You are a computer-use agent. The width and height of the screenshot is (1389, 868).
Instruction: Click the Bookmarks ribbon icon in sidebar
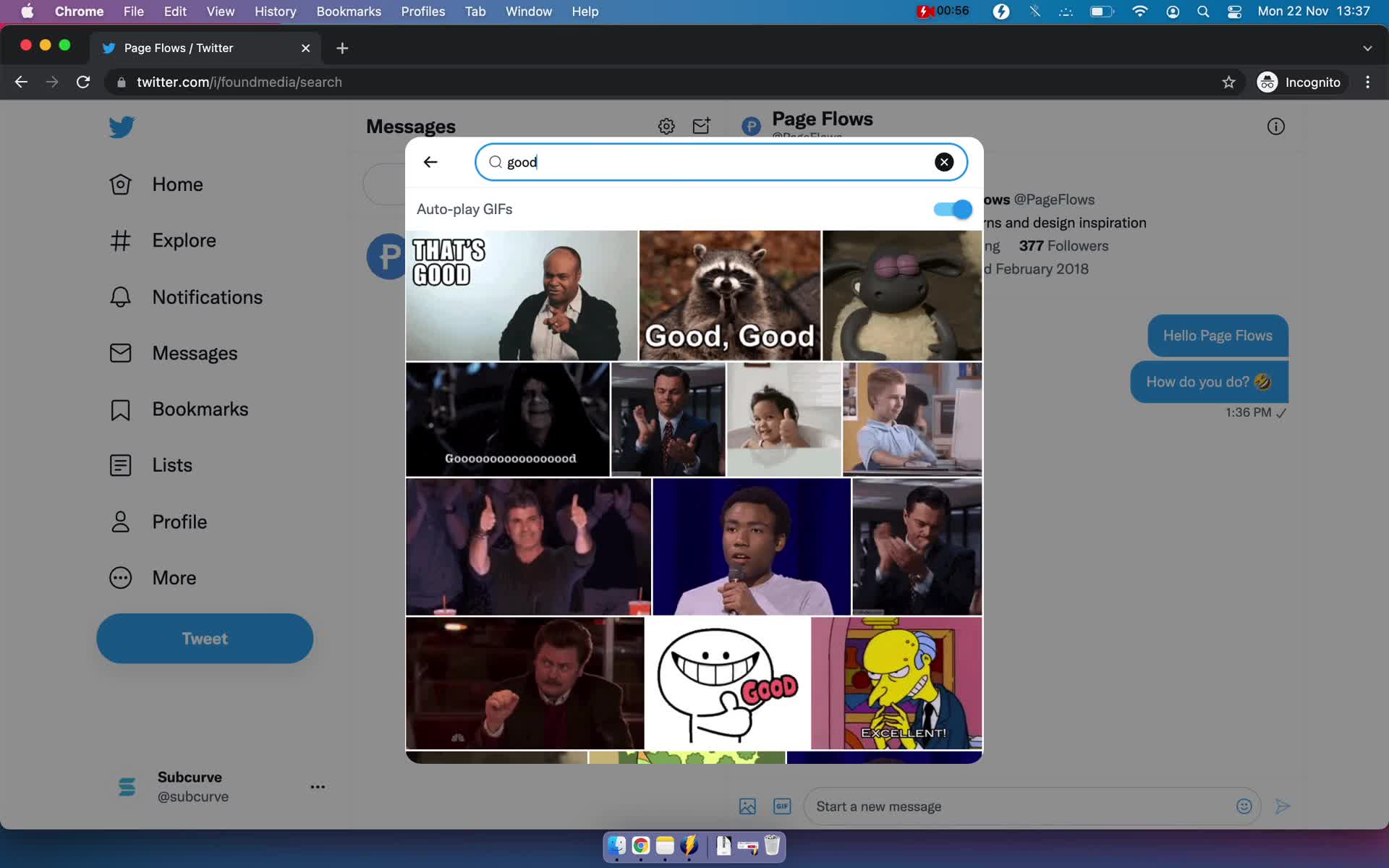coord(120,408)
